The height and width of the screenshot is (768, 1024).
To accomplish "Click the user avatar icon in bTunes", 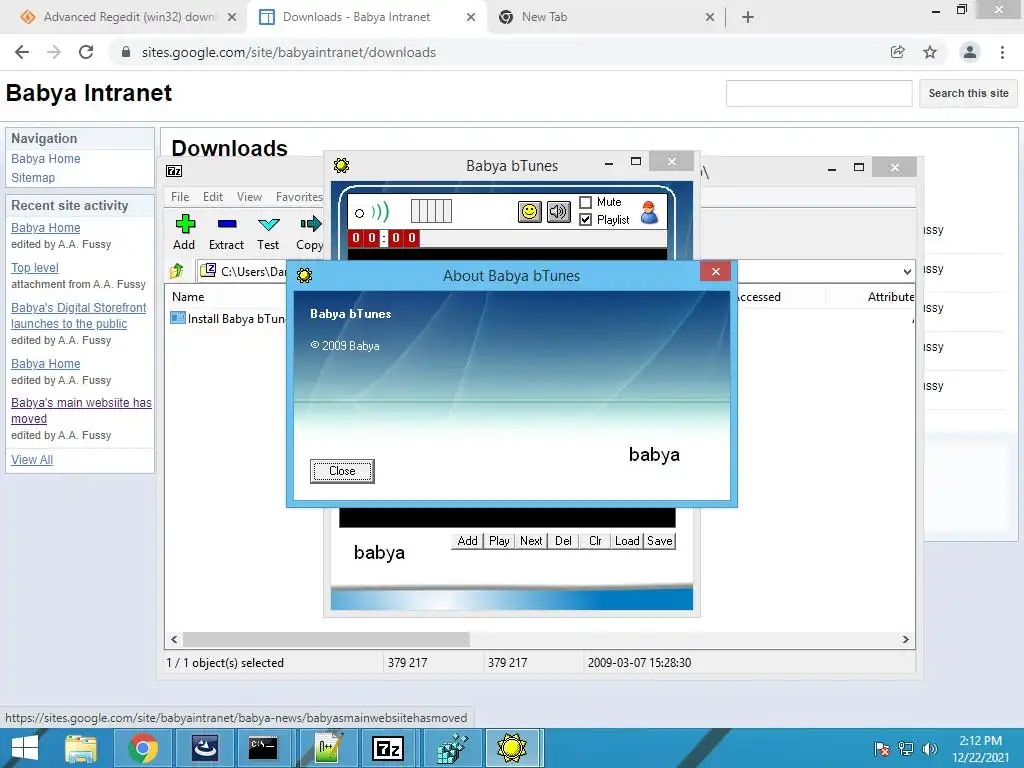I will point(649,212).
